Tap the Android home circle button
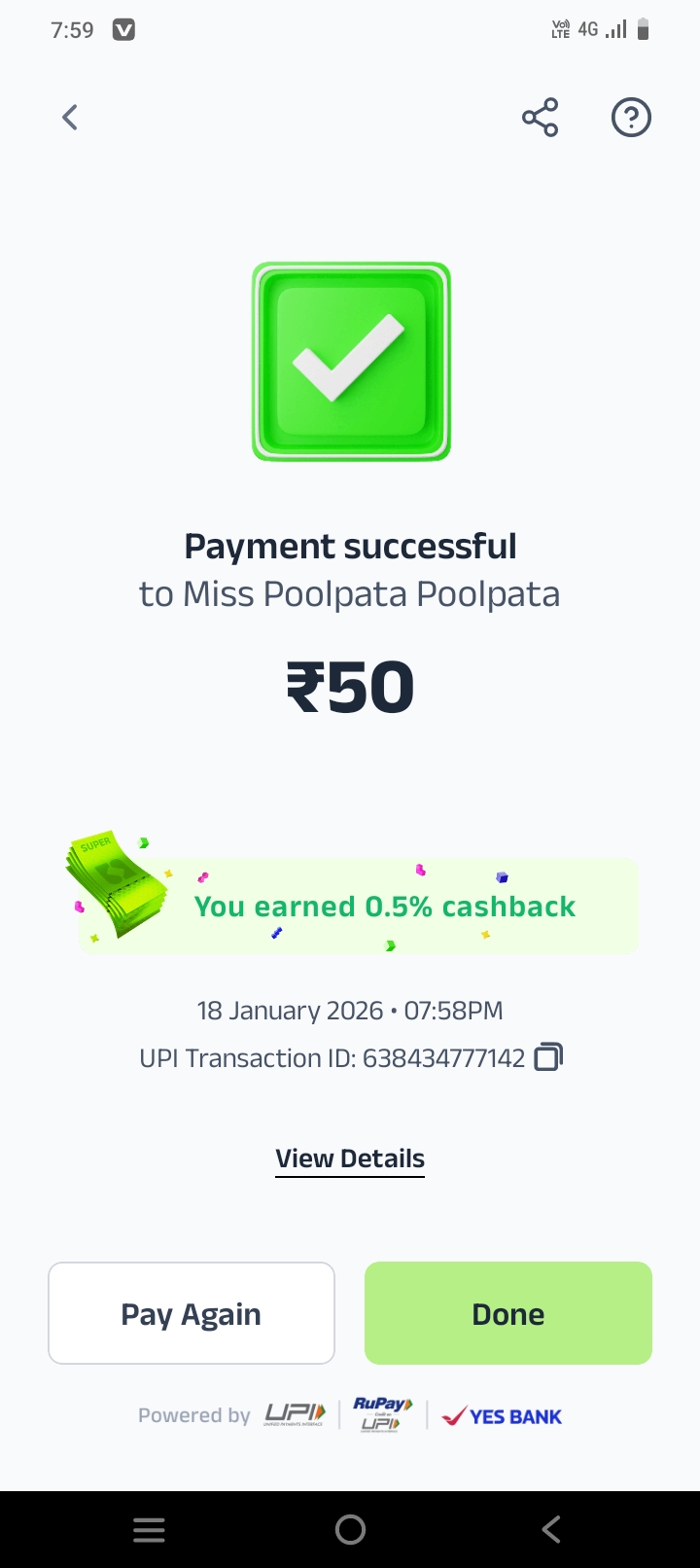This screenshot has width=700, height=1568. (350, 1530)
